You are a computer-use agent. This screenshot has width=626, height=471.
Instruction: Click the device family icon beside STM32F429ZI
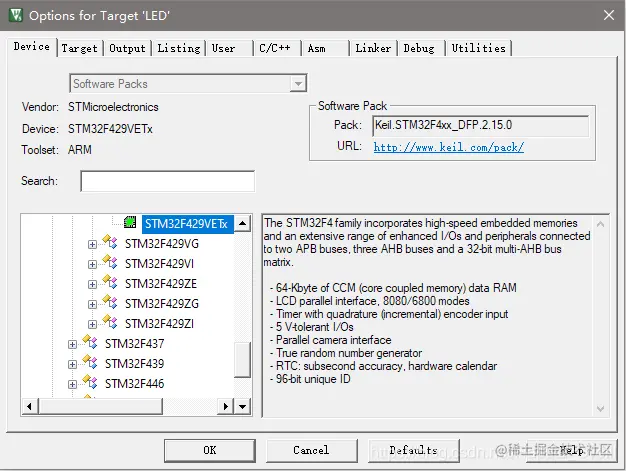coord(110,322)
